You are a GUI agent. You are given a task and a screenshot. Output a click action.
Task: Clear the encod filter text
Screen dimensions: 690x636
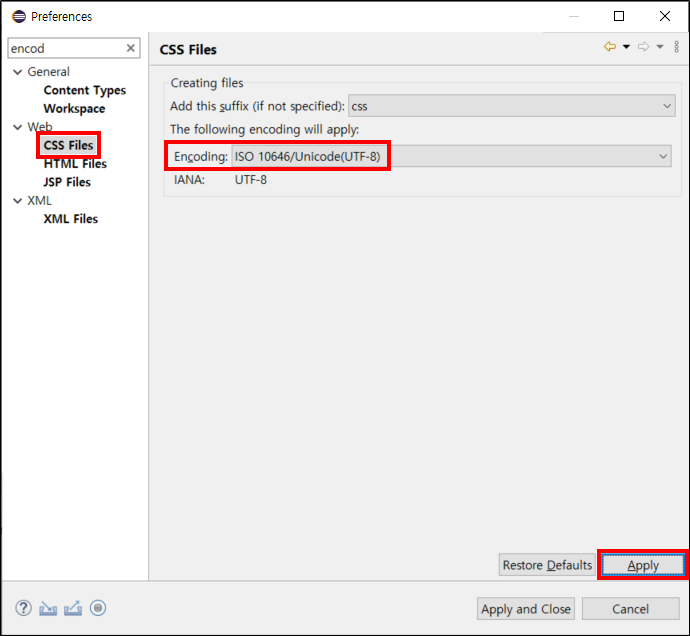click(x=130, y=48)
